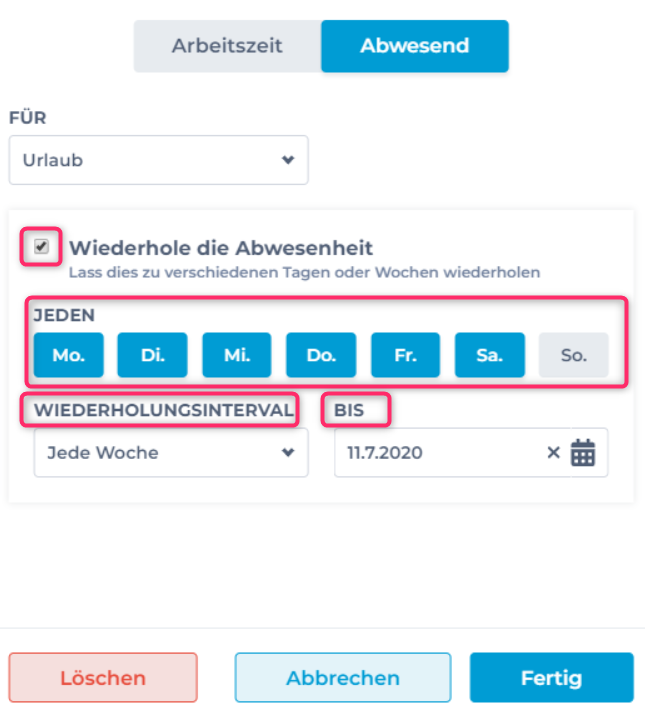Viewport: 645px width, 712px height.
Task: Open the Urlaub dropdown
Action: tap(158, 160)
